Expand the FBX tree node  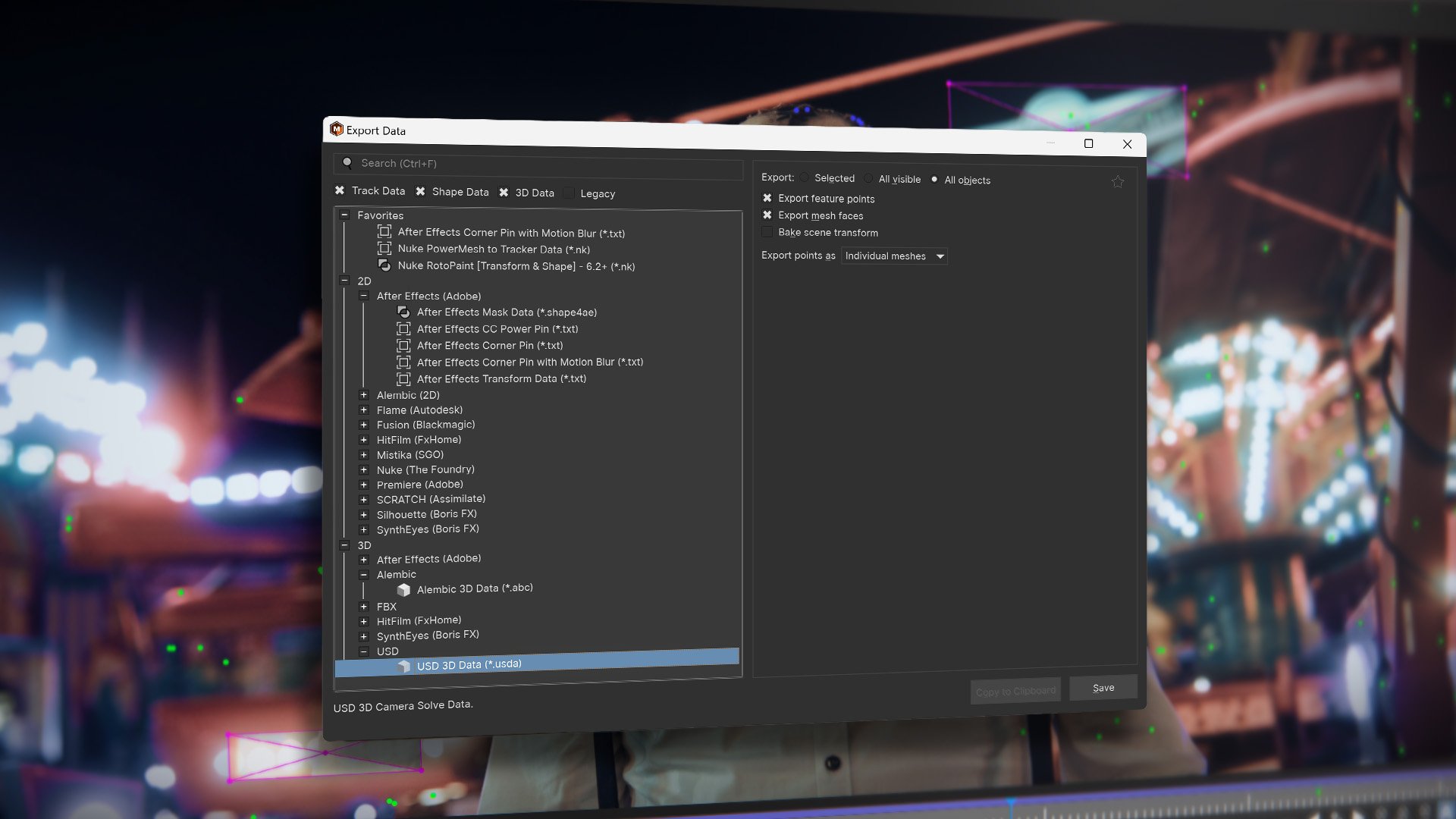tap(364, 606)
